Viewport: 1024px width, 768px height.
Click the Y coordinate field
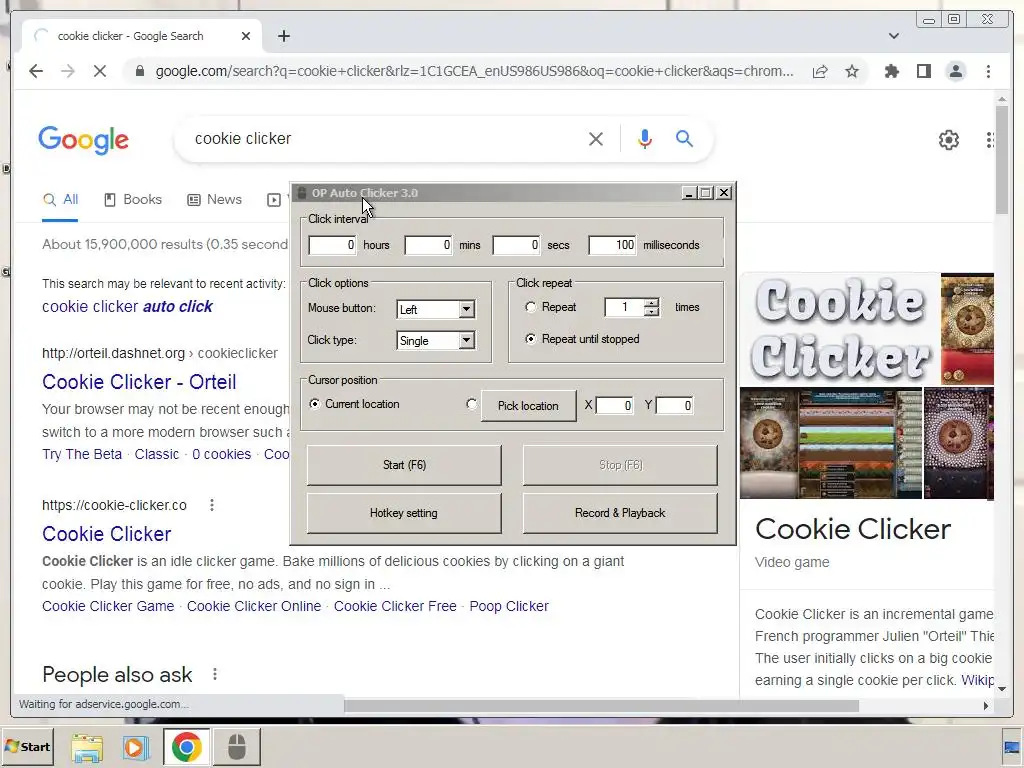[674, 406]
